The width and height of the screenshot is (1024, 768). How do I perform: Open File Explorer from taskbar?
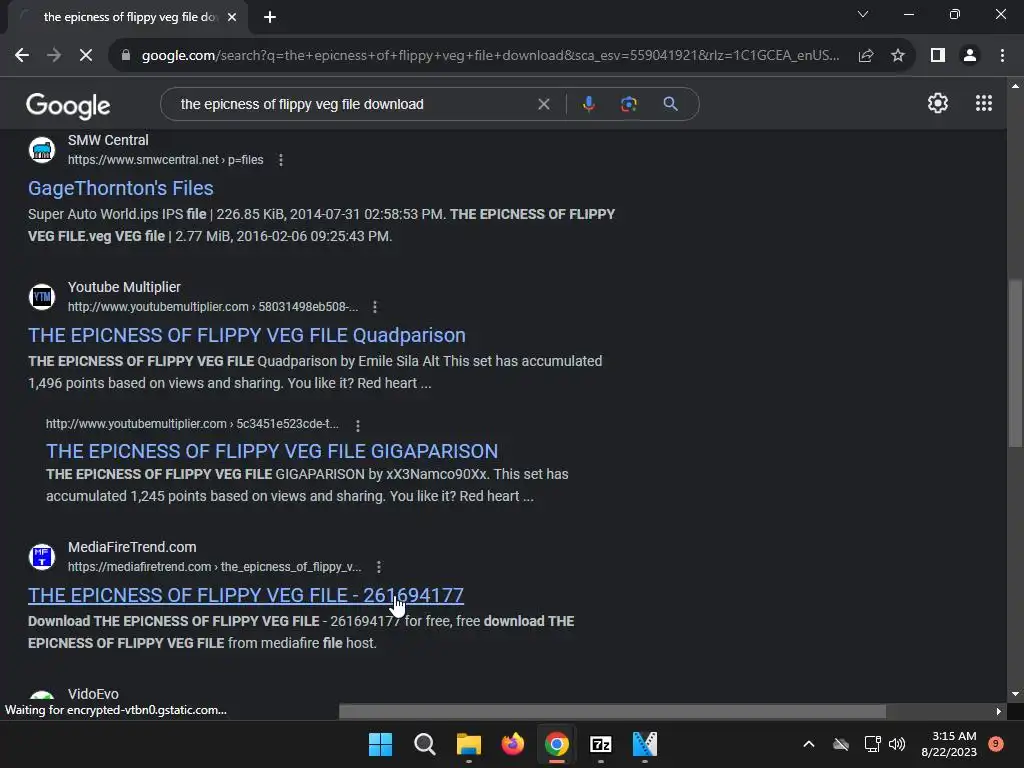(469, 744)
